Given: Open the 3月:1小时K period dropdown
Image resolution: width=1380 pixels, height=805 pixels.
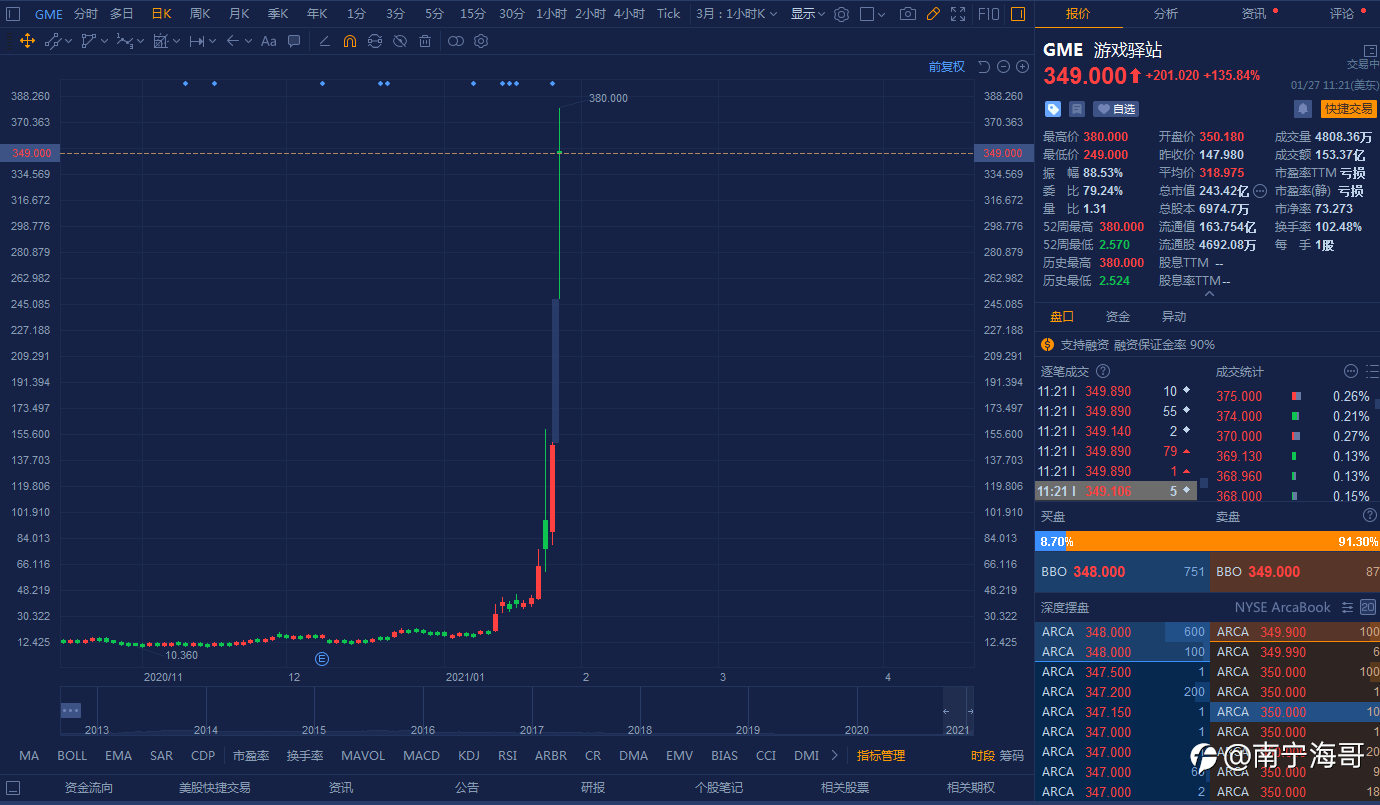Looking at the screenshot, I should (x=737, y=14).
